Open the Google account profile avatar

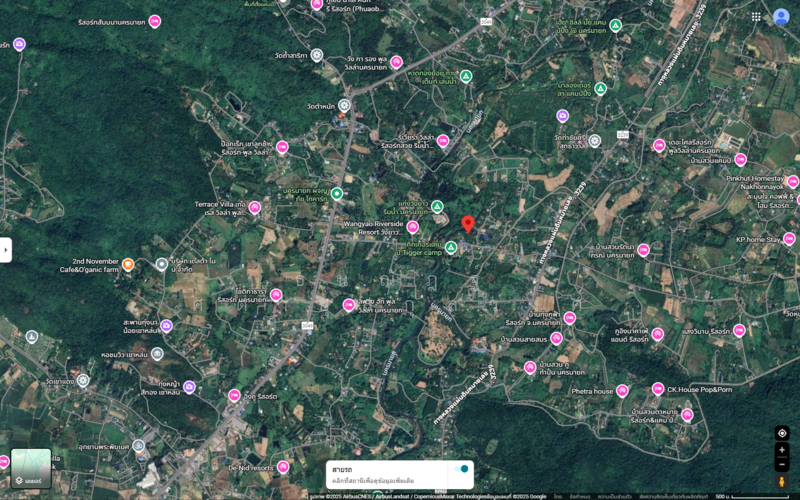point(781,17)
